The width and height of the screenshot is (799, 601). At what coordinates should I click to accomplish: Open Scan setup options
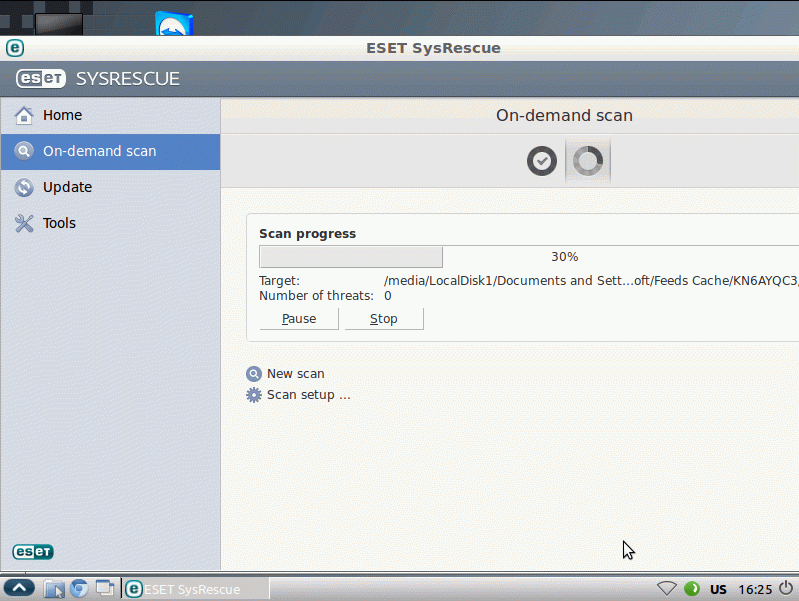[x=309, y=395]
